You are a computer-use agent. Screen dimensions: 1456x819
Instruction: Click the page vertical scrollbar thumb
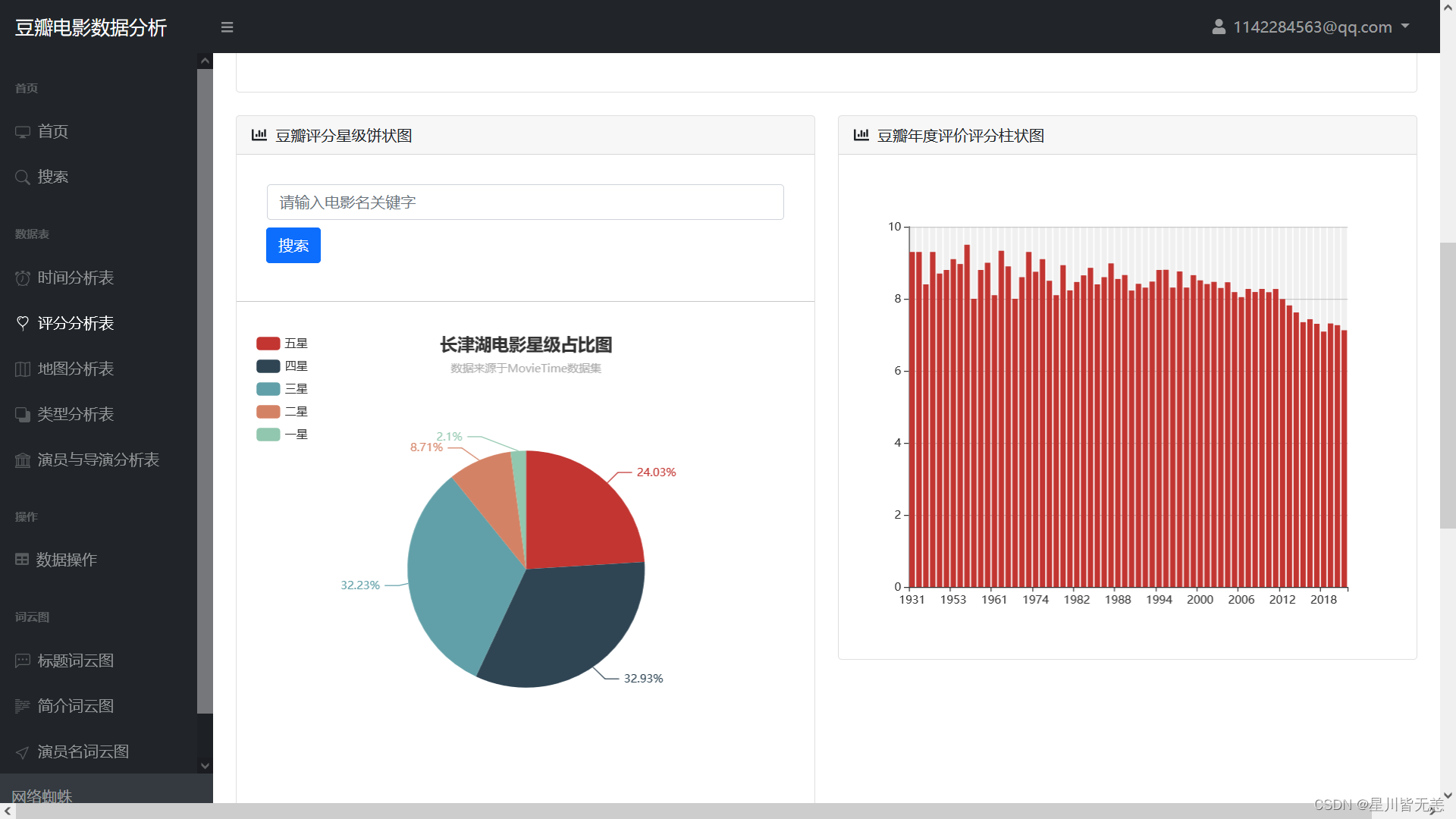(x=1448, y=385)
